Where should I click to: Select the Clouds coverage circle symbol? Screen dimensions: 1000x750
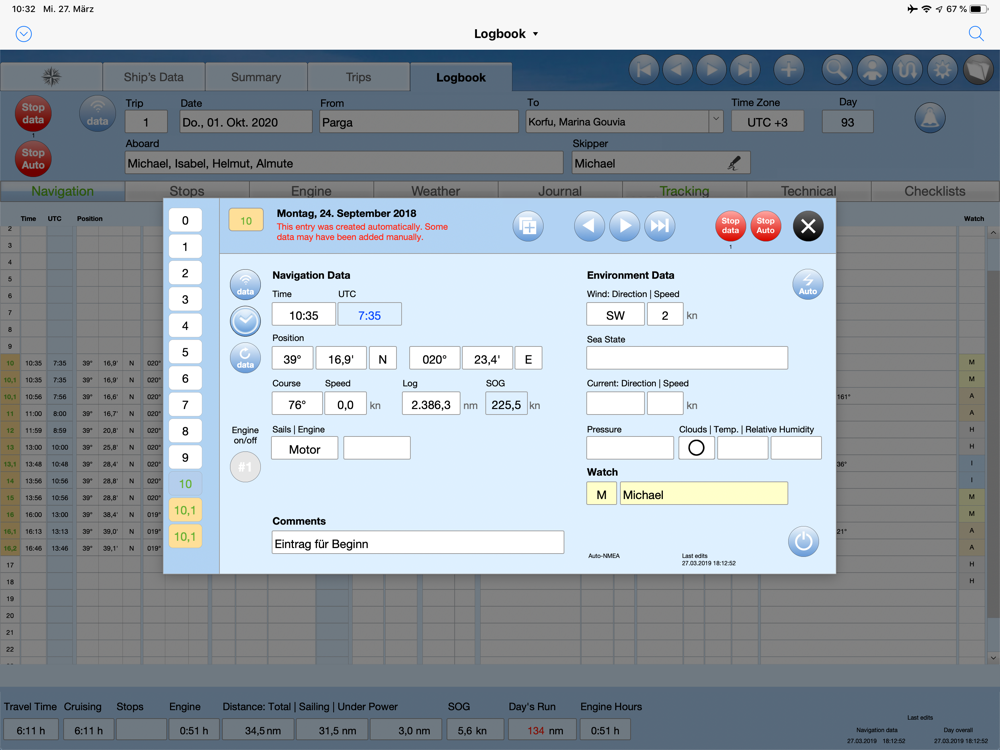tap(696, 448)
